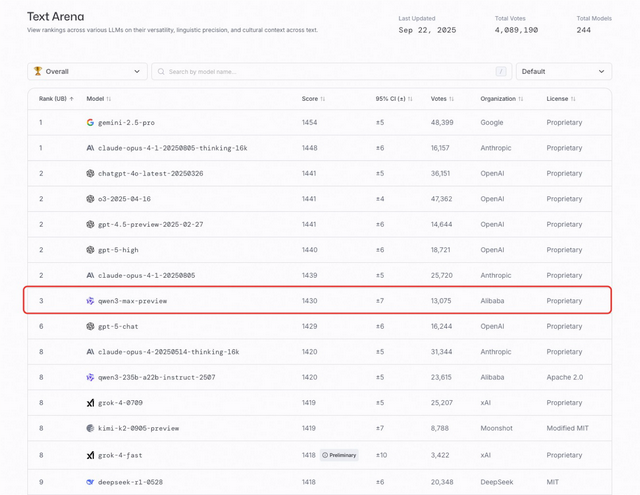640x495 pixels.
Task: Click the Alibaba Qwen icon beside qwen3-max-preview
Action: [90, 301]
